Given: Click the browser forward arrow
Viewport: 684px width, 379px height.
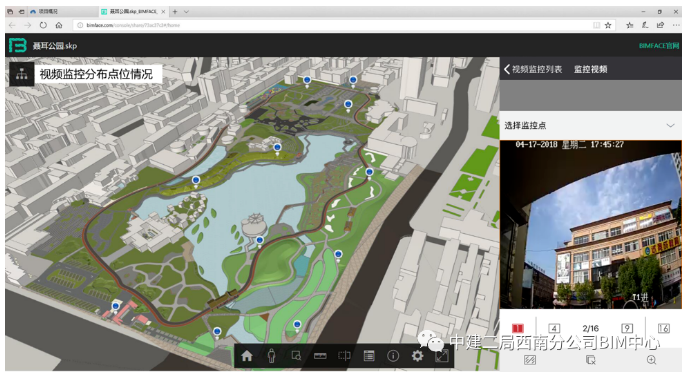Looking at the screenshot, I should pos(27,25).
